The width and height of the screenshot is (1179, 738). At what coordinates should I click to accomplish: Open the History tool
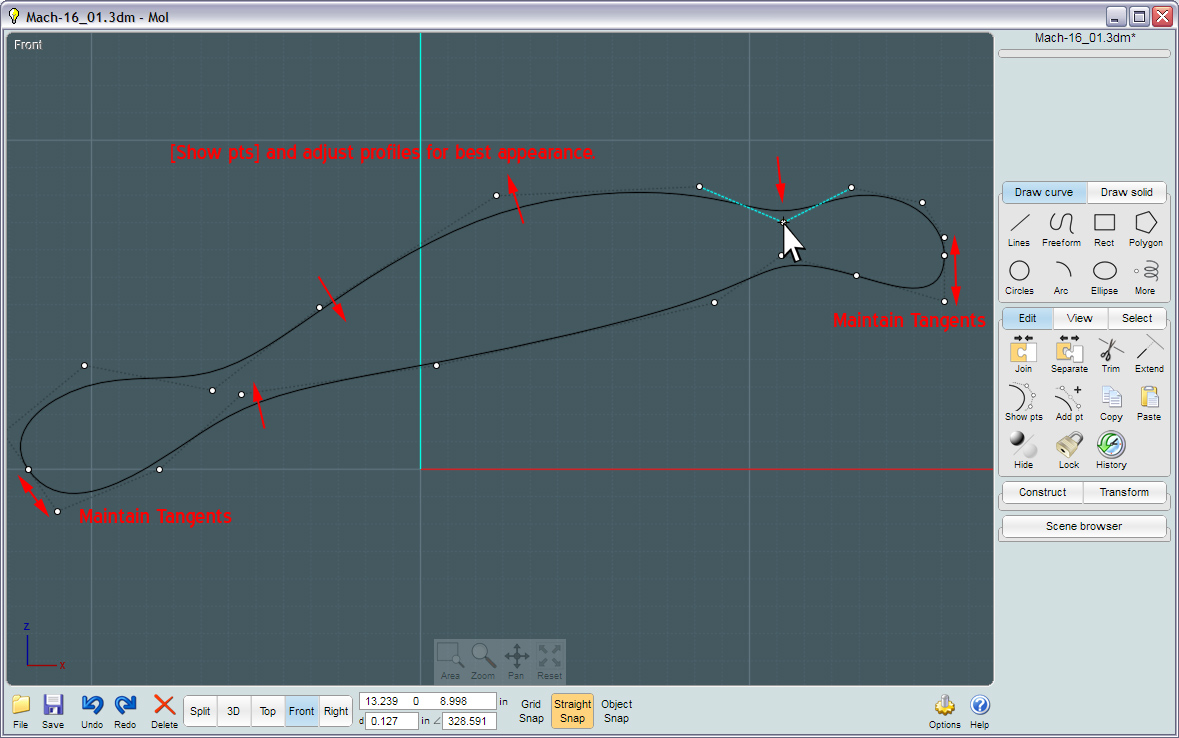coord(1110,450)
